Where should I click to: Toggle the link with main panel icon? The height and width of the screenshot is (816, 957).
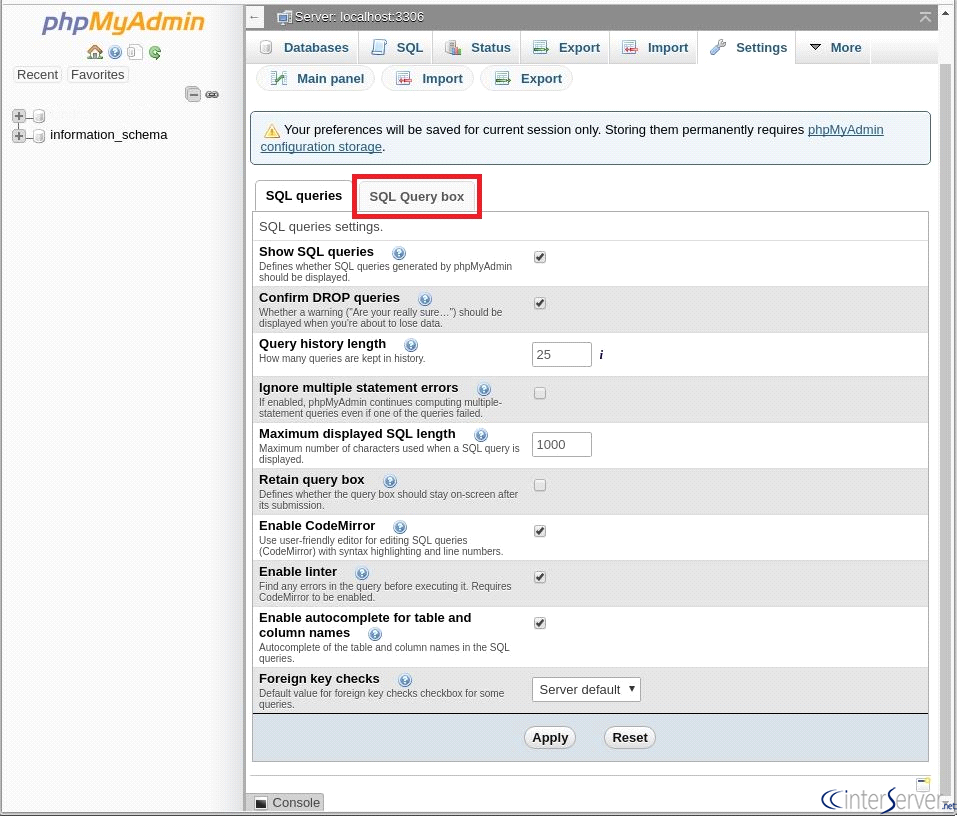(212, 95)
